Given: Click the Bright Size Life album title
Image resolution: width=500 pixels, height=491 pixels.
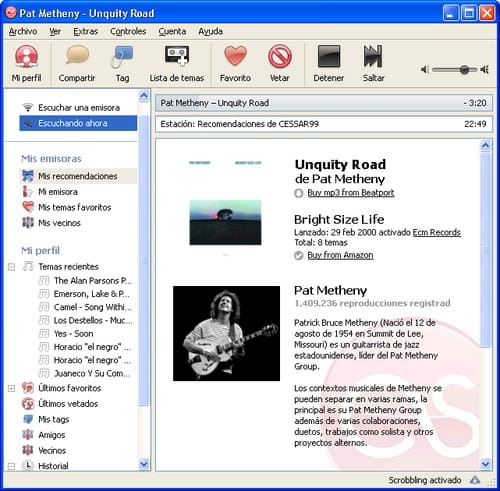Looking at the screenshot, I should click(339, 219).
